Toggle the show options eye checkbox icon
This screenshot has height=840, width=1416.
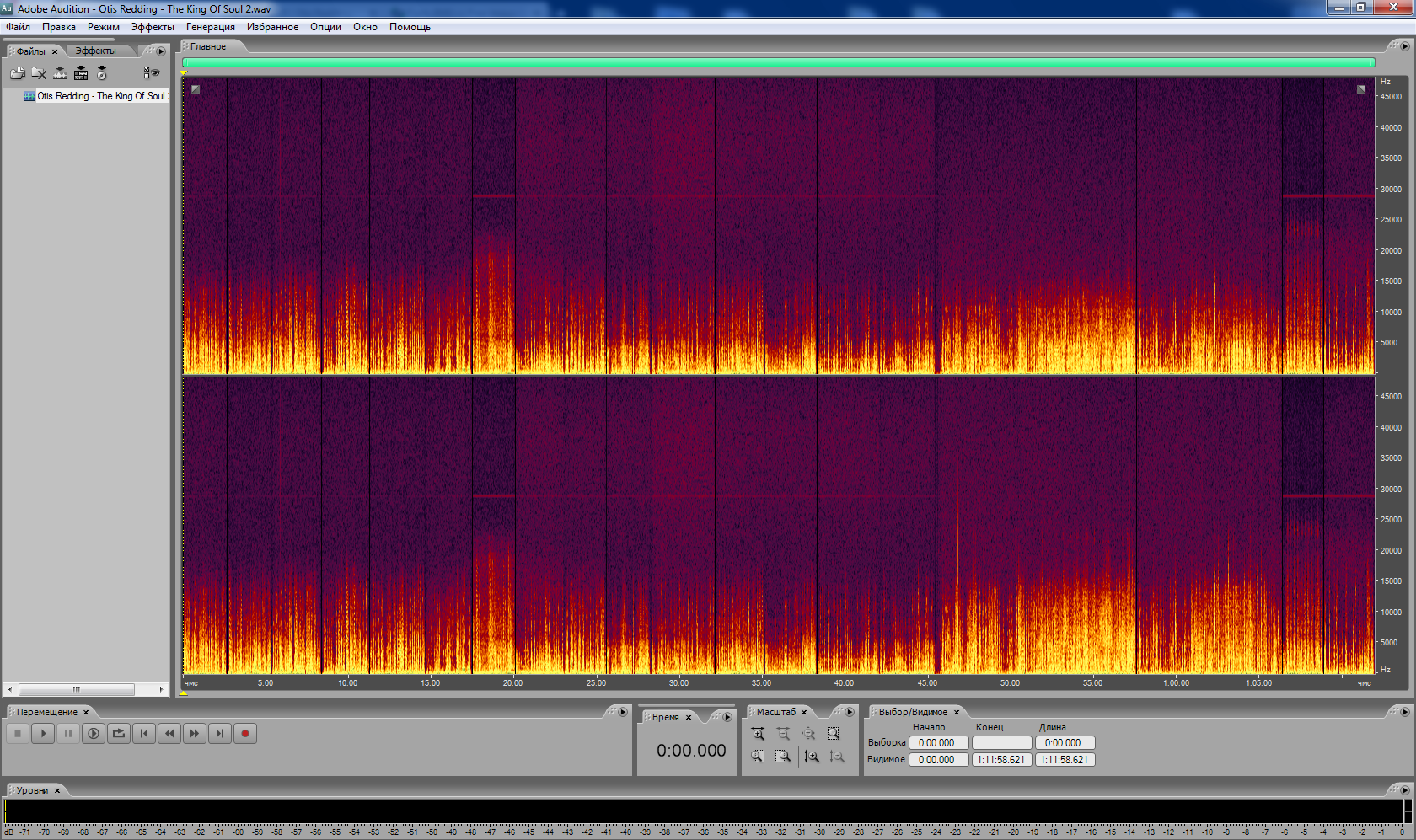coord(151,73)
